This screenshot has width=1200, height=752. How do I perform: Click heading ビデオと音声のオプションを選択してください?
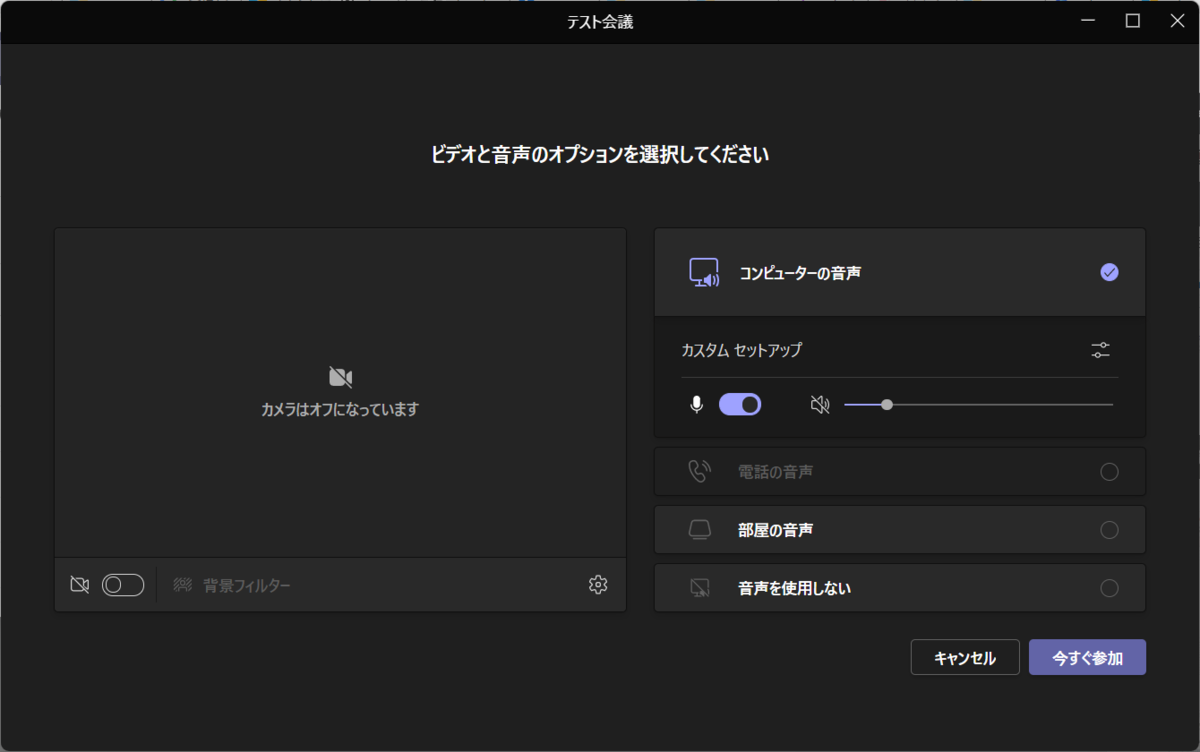[x=600, y=155]
